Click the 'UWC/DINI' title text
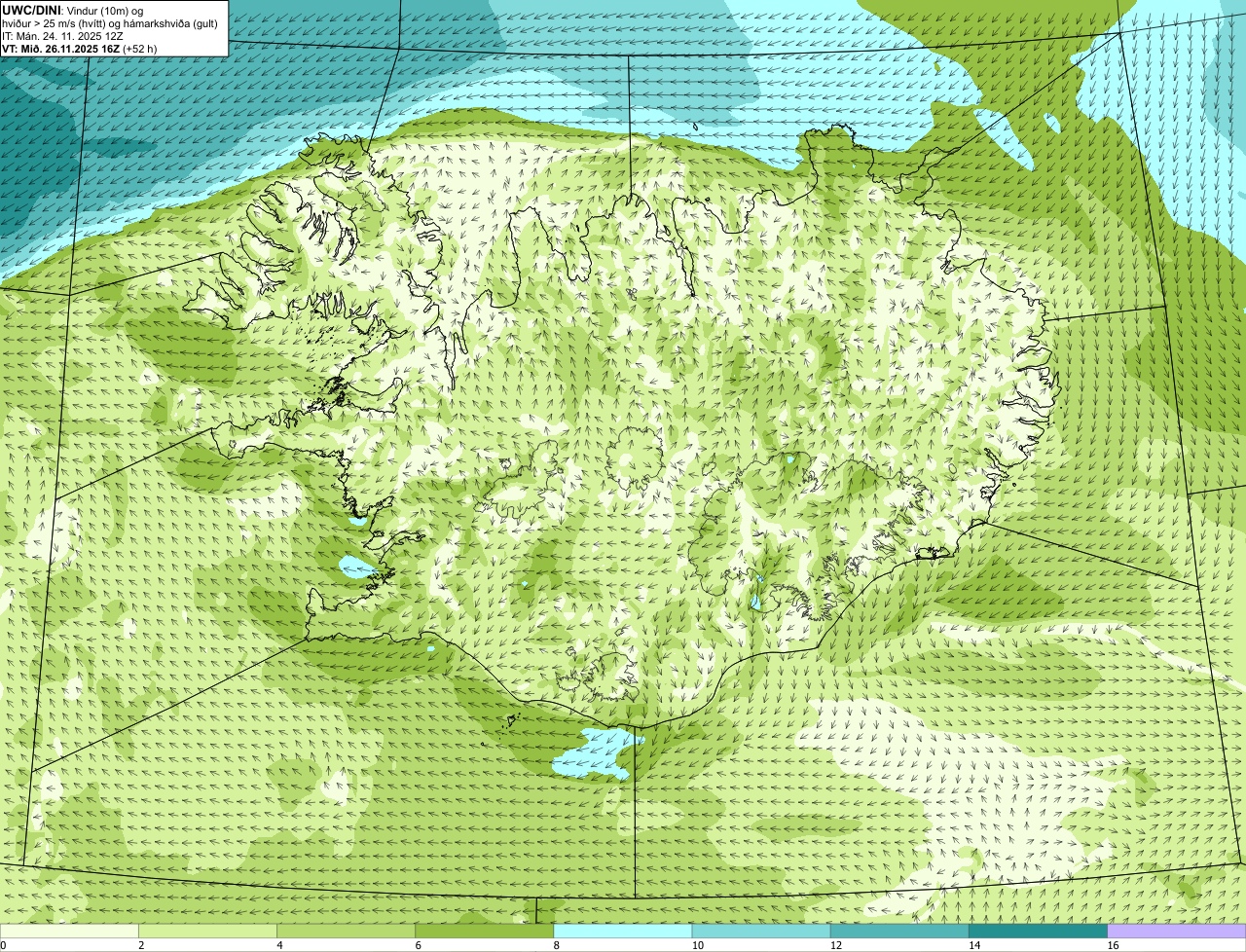The height and width of the screenshot is (952, 1246). [32, 10]
